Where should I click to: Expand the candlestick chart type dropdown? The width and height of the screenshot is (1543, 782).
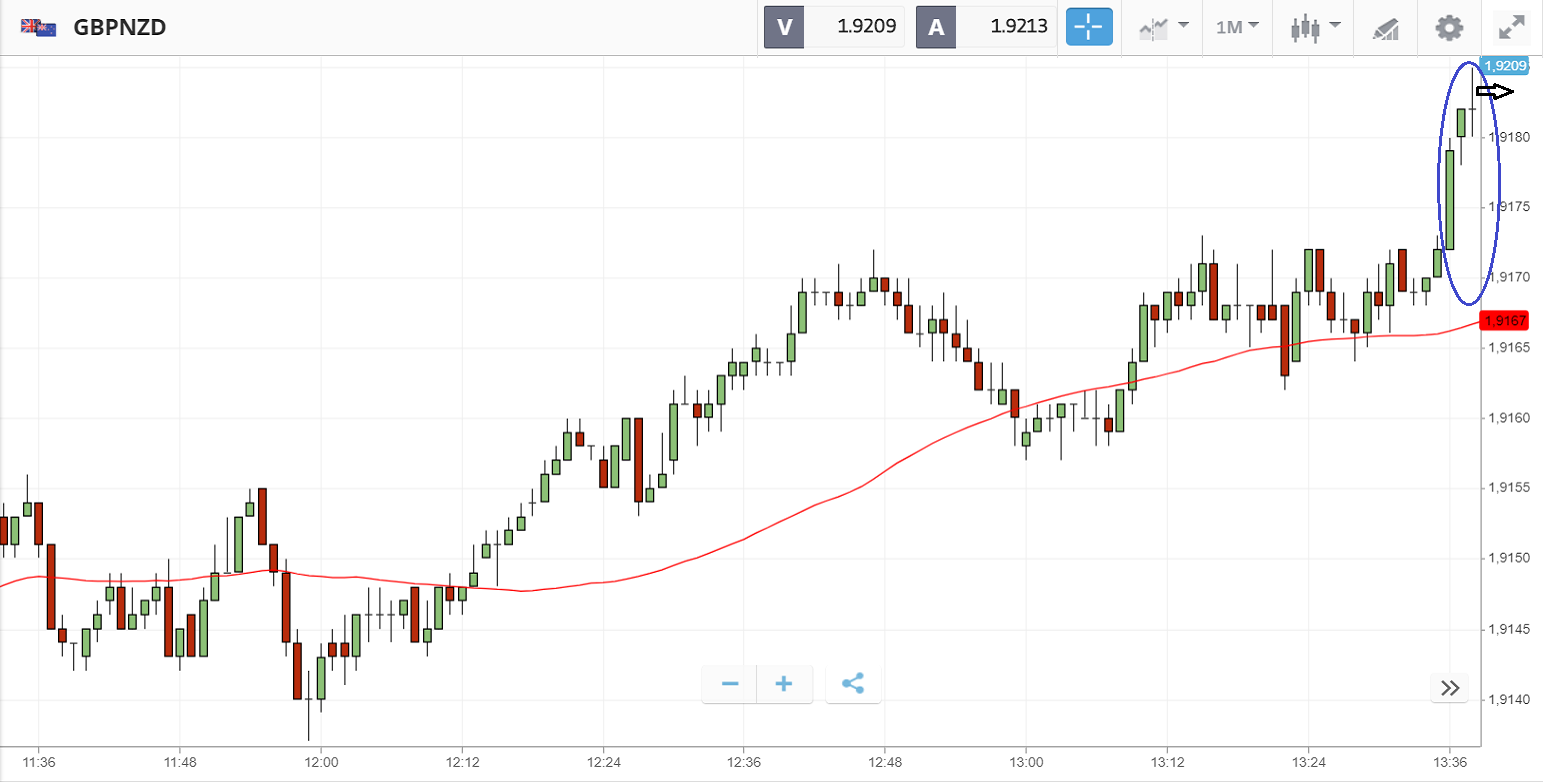point(1314,27)
